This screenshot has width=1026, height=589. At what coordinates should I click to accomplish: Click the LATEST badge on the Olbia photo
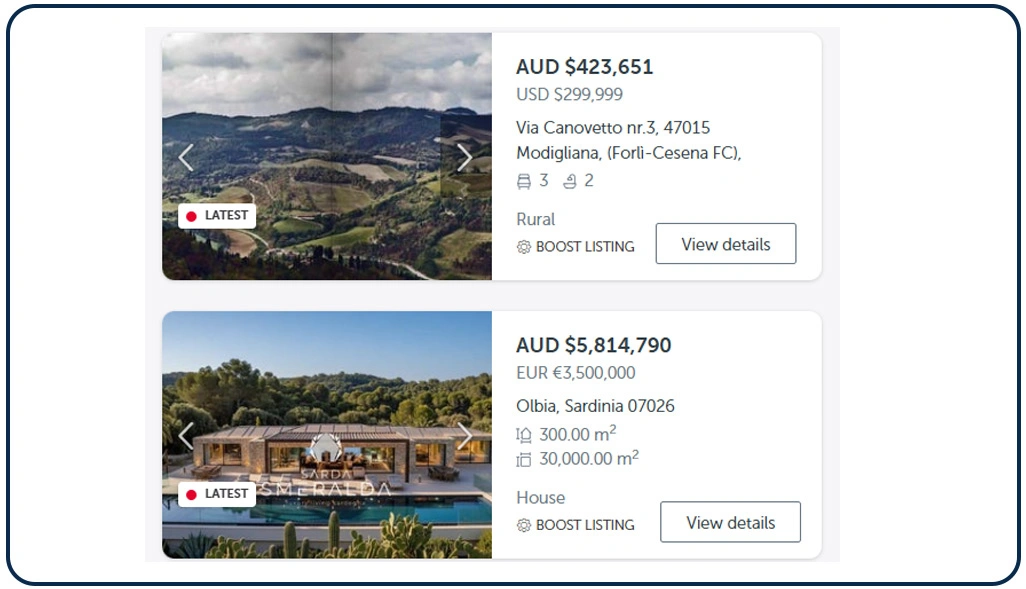click(217, 494)
